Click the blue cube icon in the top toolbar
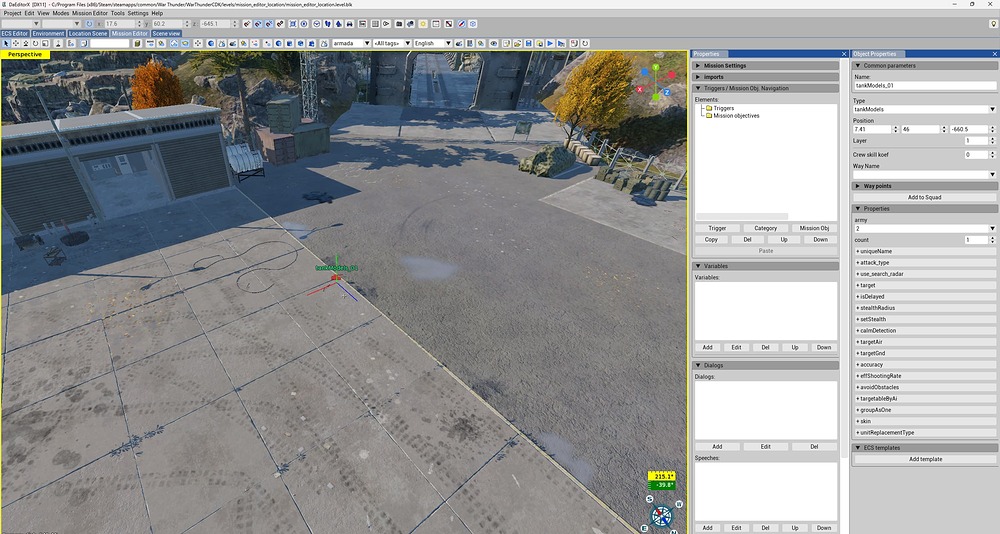 pos(473,24)
